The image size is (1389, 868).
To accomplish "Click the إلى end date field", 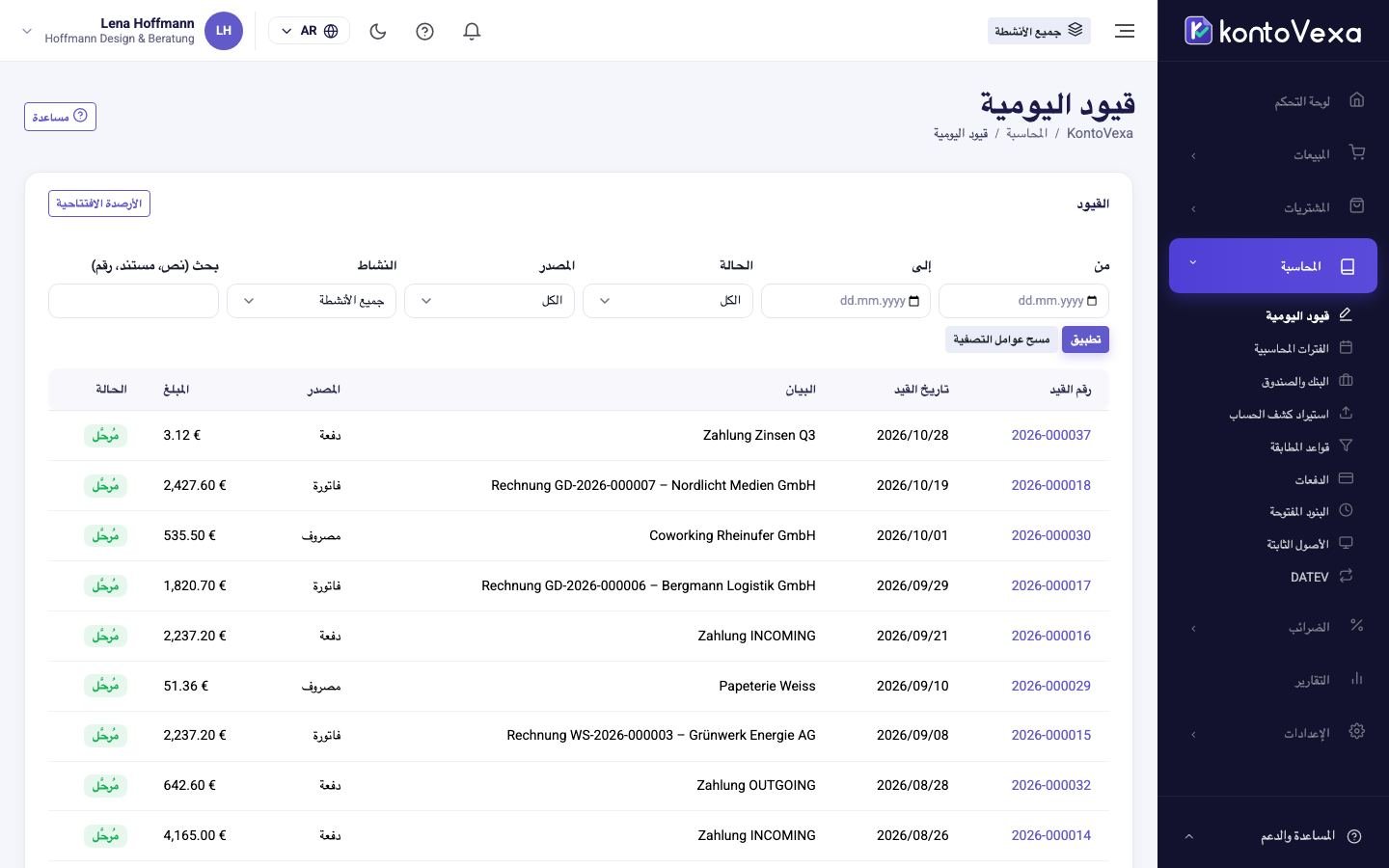I will 846,301.
